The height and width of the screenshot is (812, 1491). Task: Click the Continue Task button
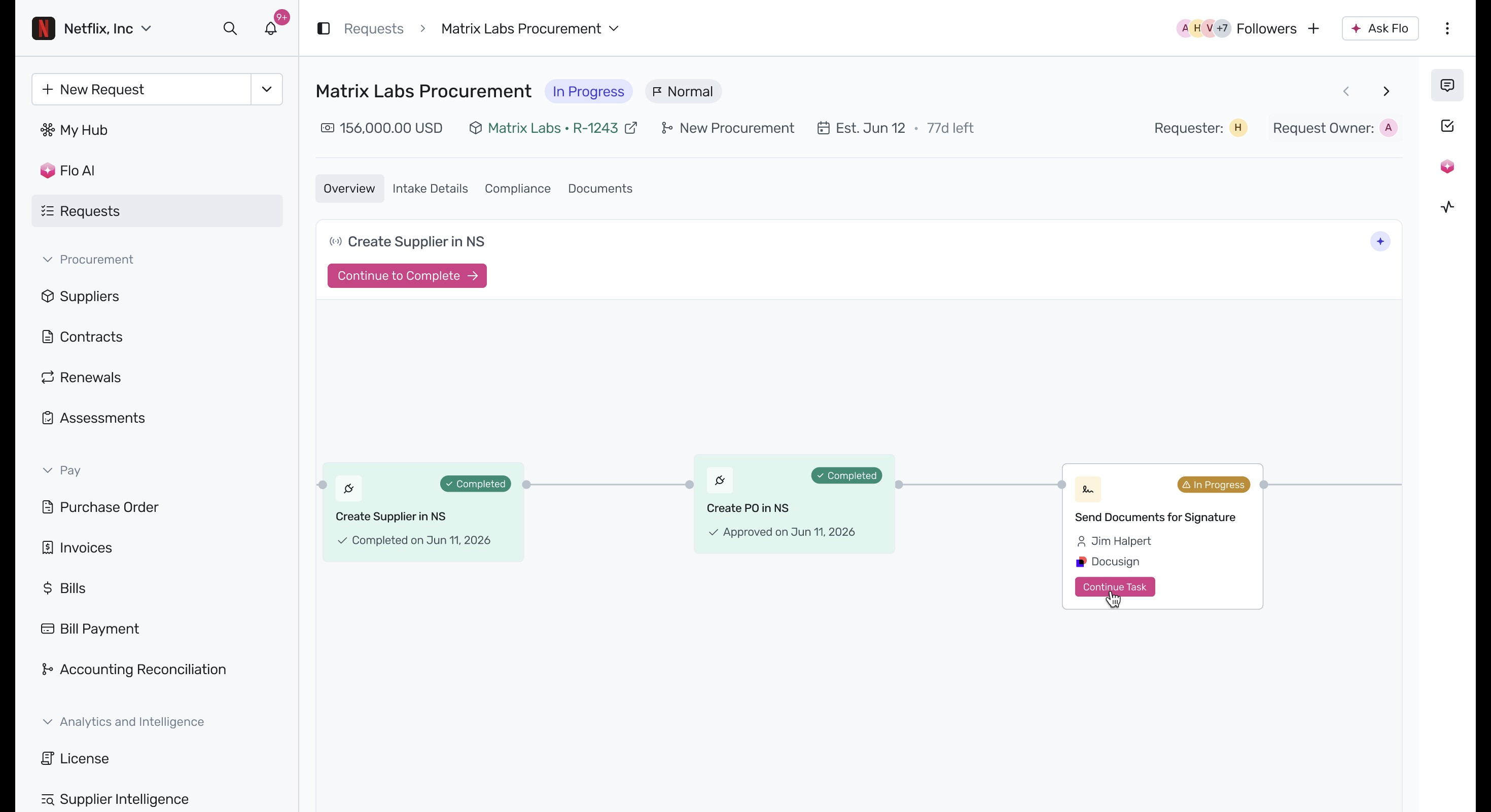coord(1114,587)
